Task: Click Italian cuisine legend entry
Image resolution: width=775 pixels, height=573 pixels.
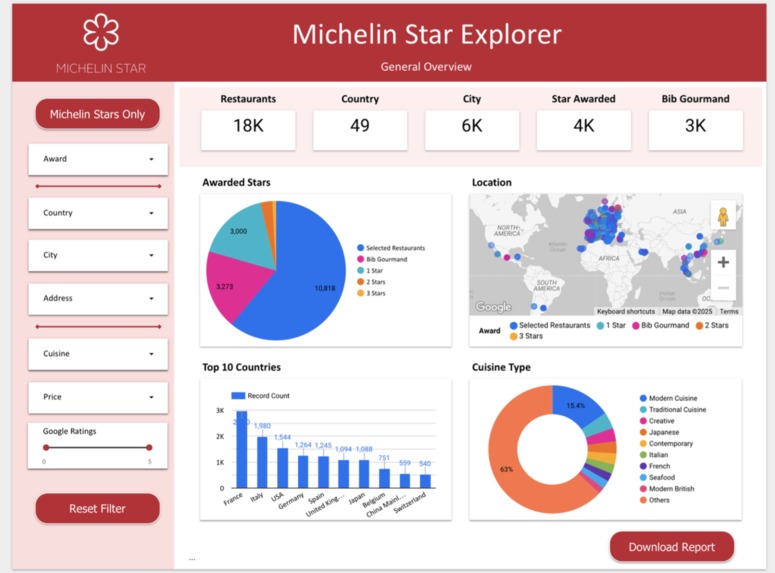Action: (654, 455)
